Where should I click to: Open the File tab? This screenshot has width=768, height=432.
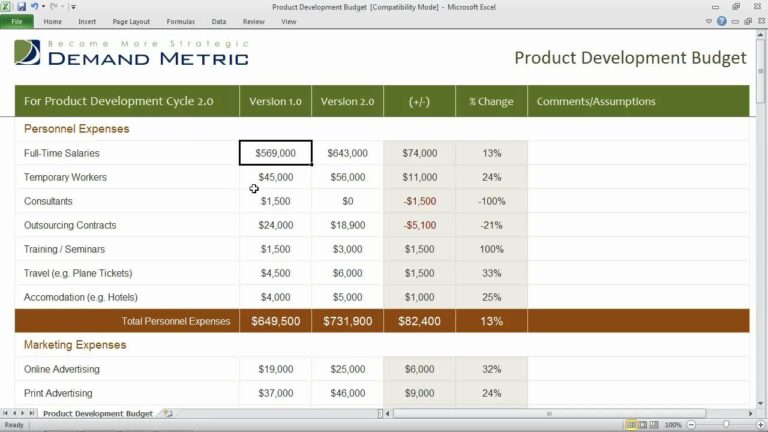[x=17, y=21]
